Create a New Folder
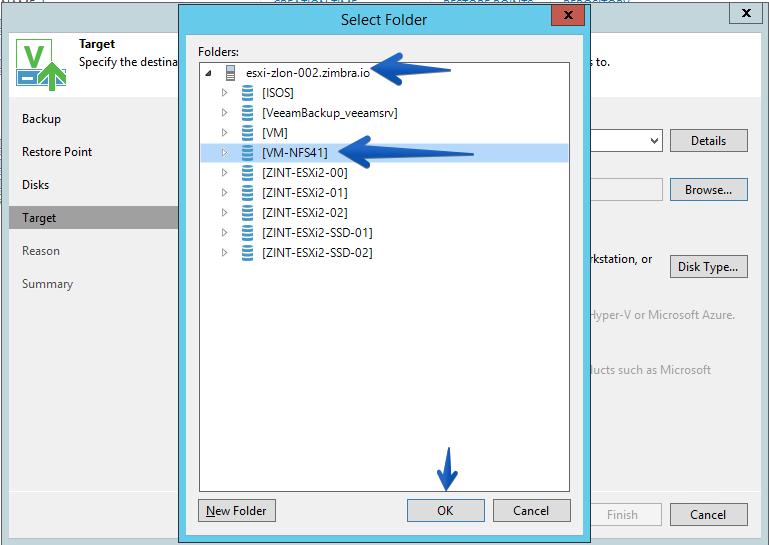This screenshot has height=545, width=769. pyautogui.click(x=236, y=511)
